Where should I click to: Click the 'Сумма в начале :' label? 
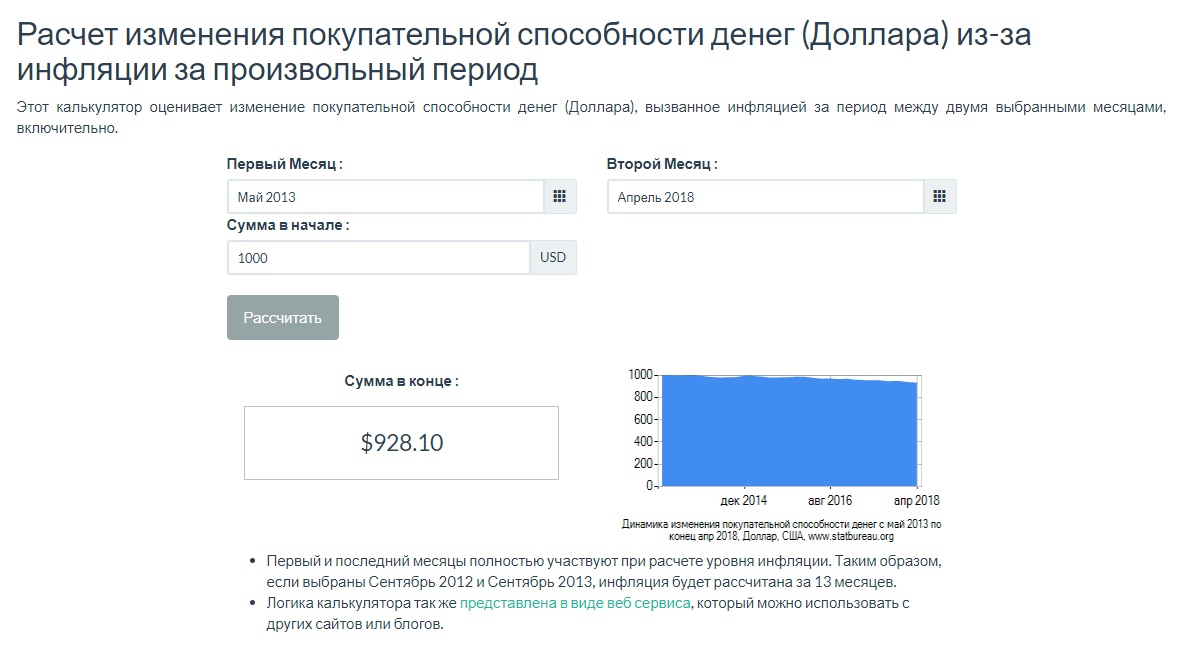pos(288,225)
